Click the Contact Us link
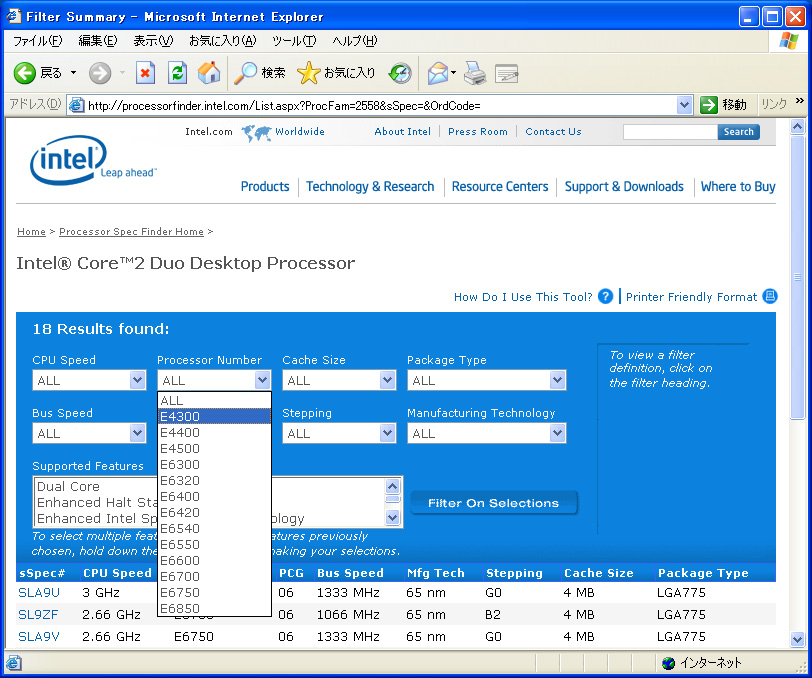812x678 pixels. [x=554, y=132]
